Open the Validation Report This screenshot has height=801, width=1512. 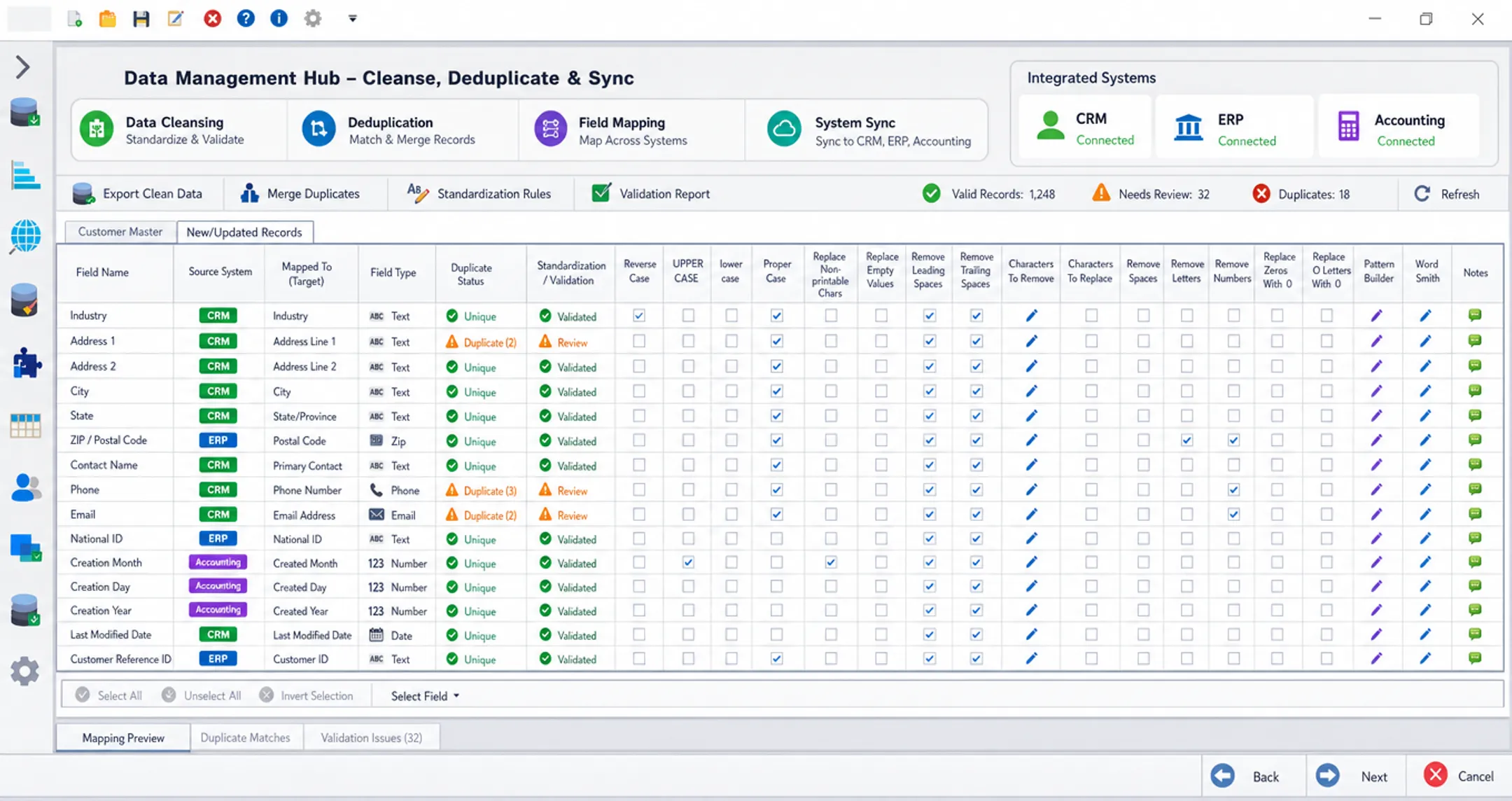point(650,194)
